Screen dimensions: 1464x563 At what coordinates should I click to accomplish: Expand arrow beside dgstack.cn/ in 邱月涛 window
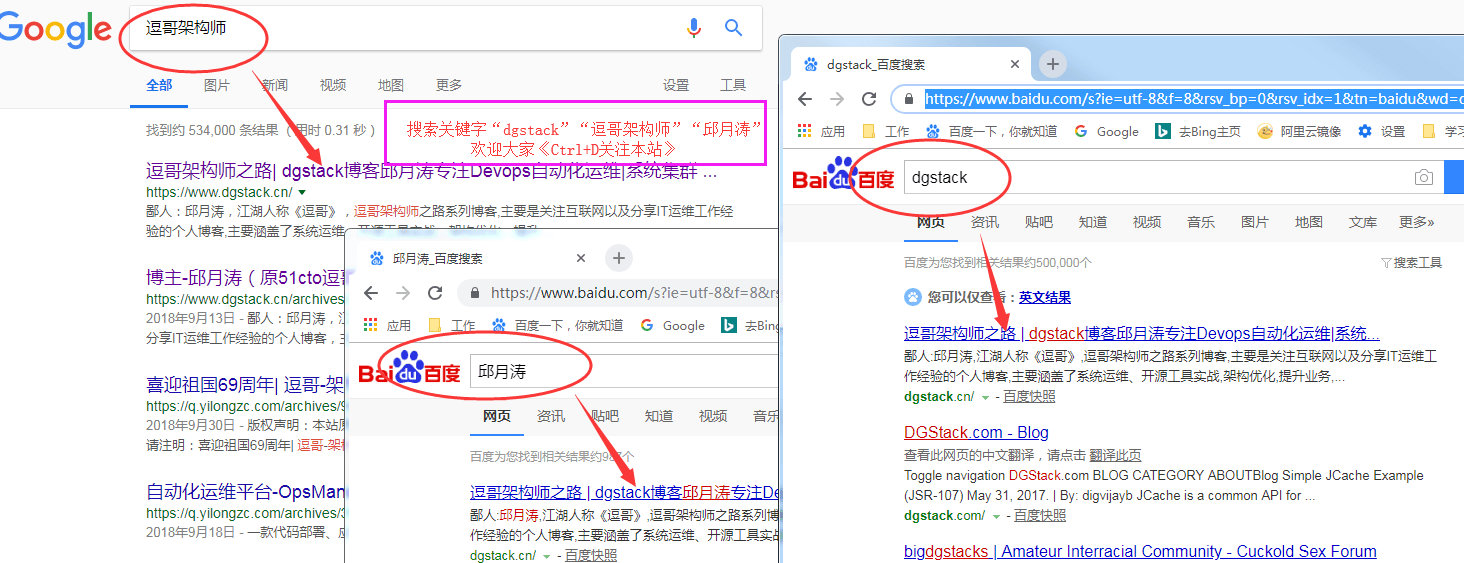coord(547,556)
